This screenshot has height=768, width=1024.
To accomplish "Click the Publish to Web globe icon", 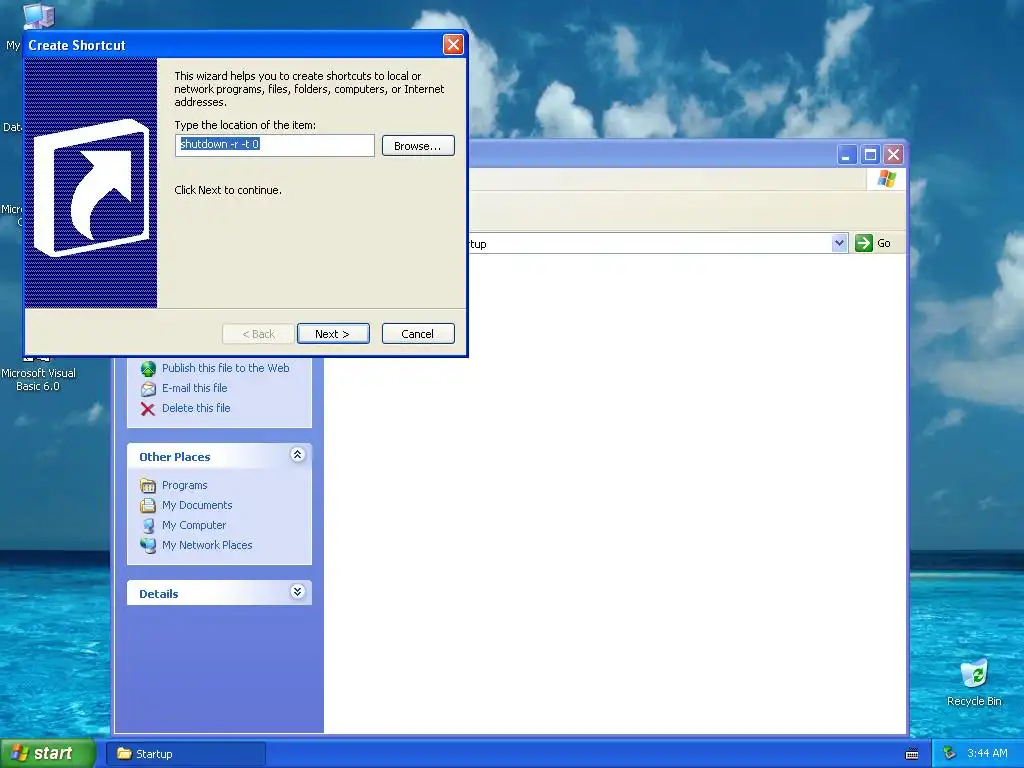I will [x=148, y=369].
